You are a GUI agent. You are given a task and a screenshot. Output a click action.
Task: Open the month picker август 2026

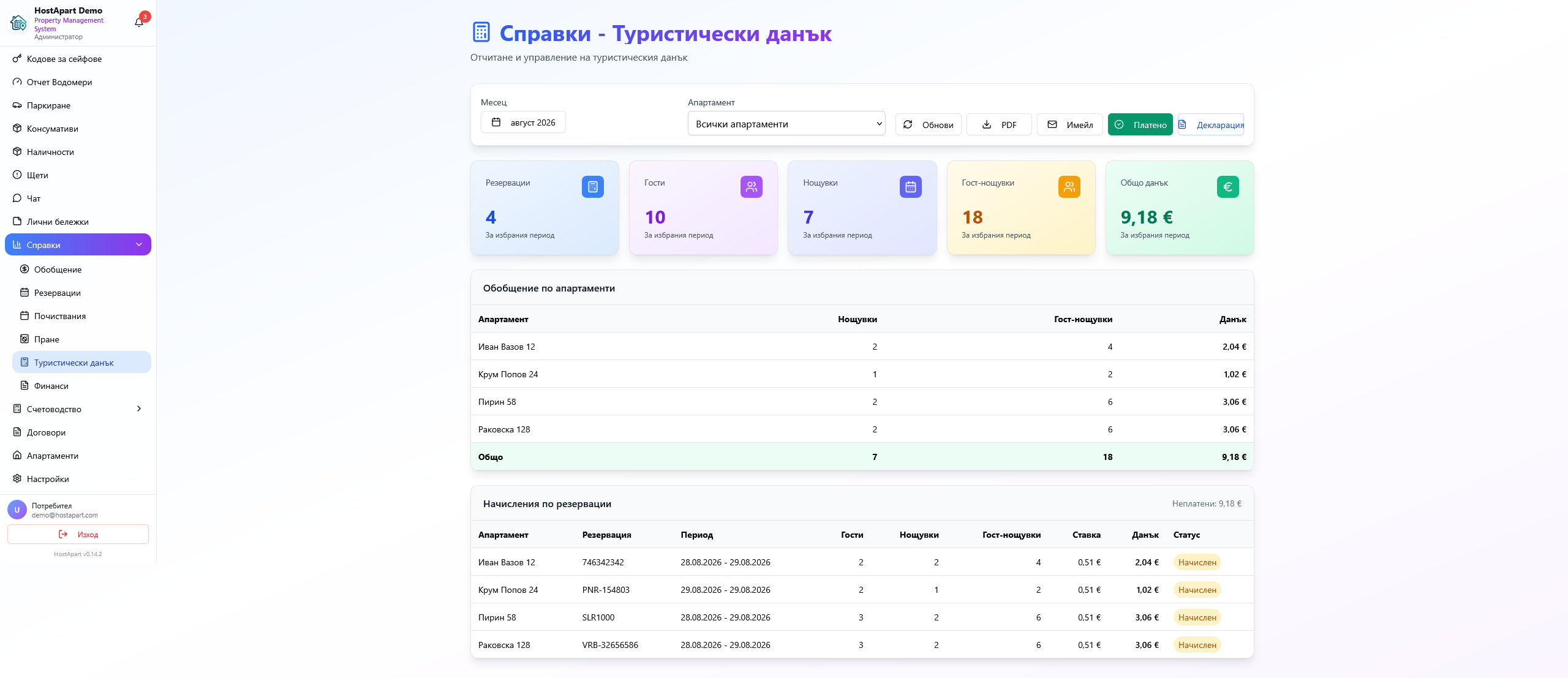point(523,122)
